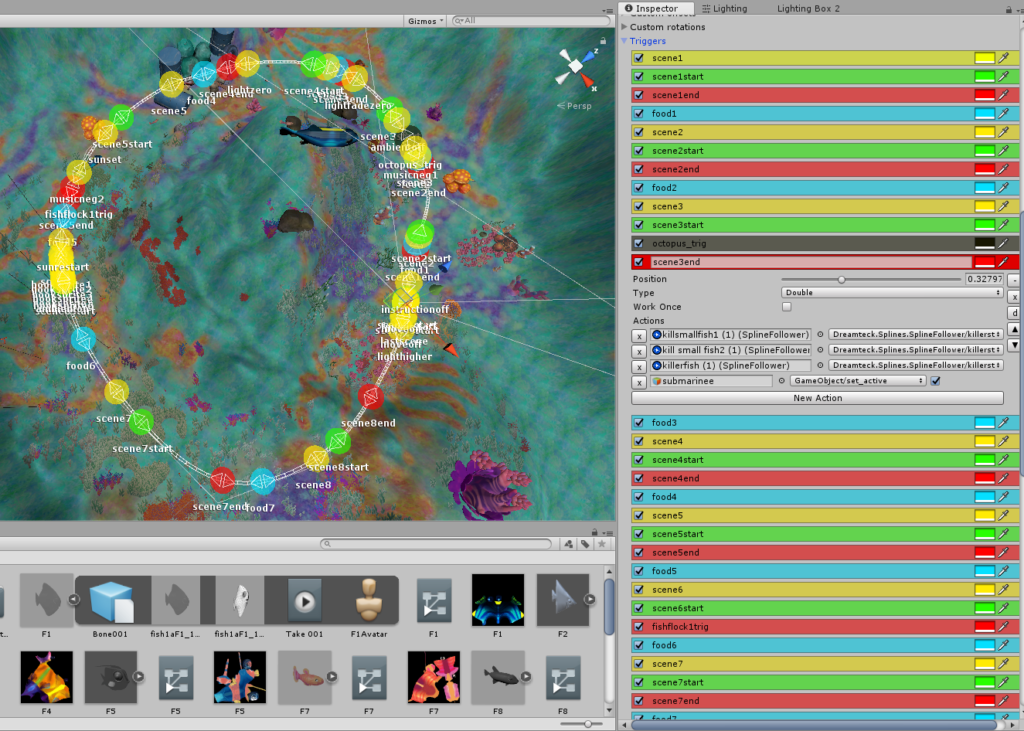Remove the killerfish (1) action with x

click(x=639, y=366)
